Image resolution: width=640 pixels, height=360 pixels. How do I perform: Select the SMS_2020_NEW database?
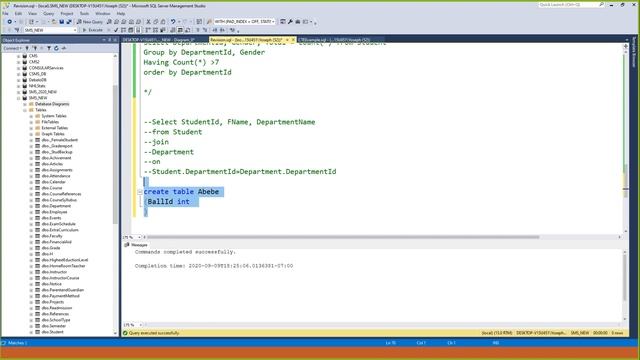(43, 92)
